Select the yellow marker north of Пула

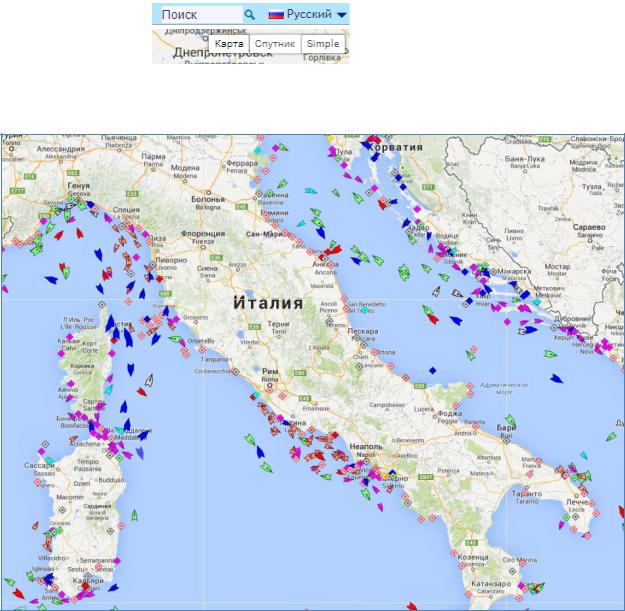[x=330, y=138]
